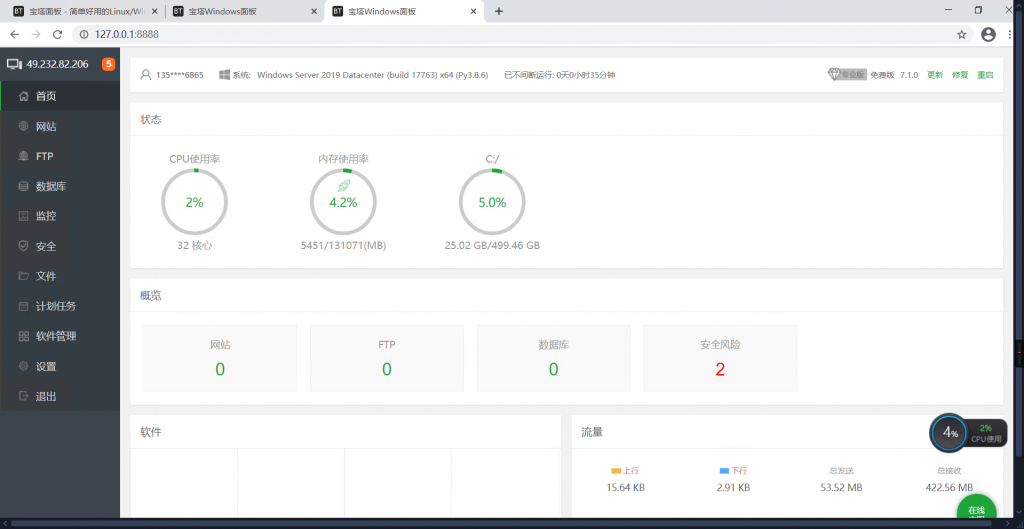
Task: Open the 安全风险 card showing 2
Action: [720, 358]
